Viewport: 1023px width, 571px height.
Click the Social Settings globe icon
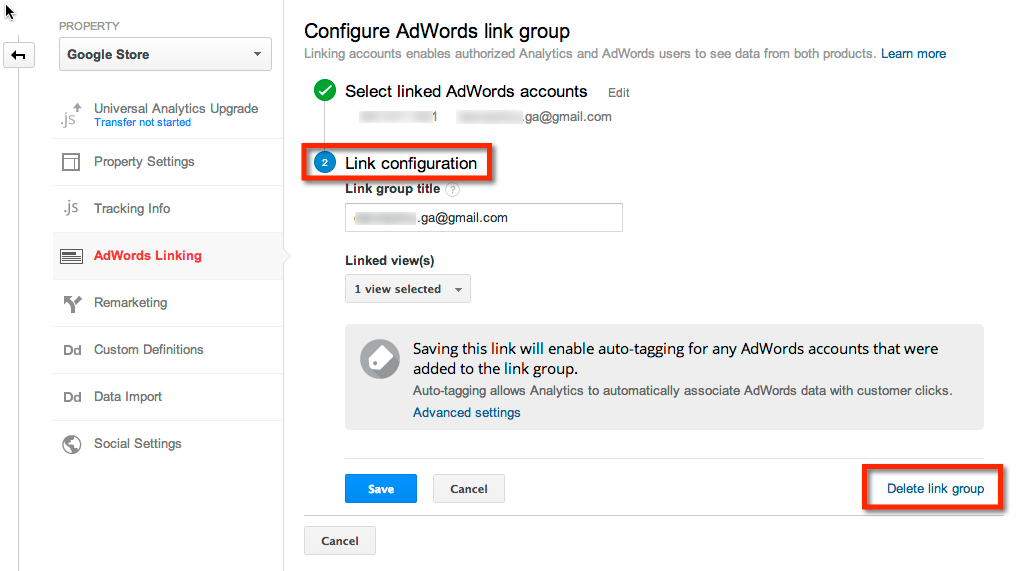(72, 444)
